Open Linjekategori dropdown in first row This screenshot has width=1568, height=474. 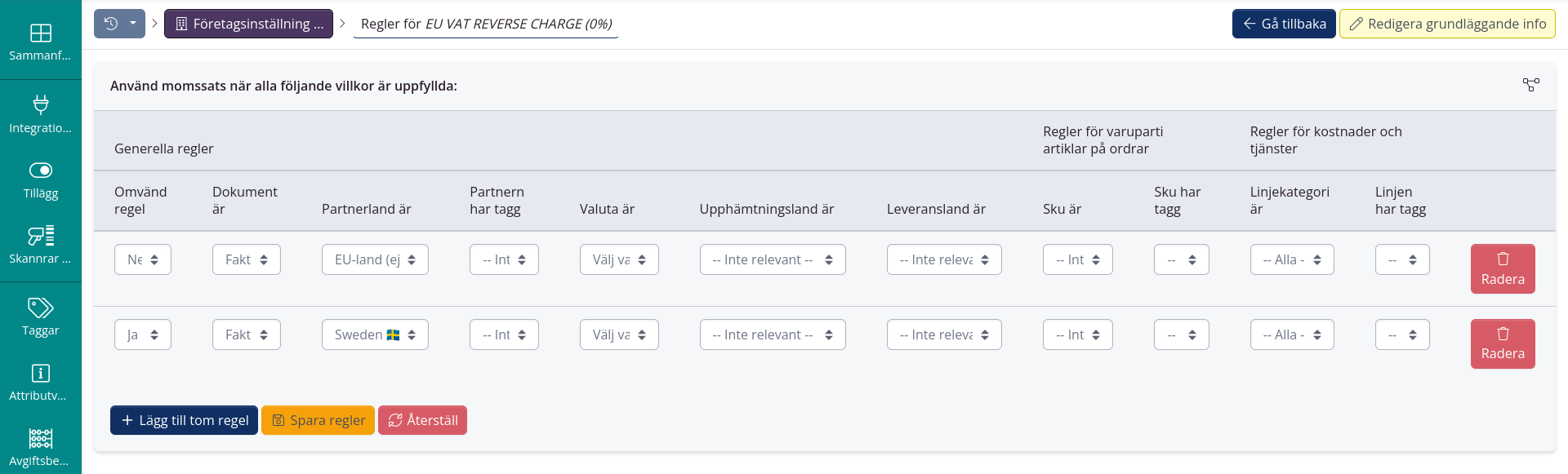[1291, 259]
